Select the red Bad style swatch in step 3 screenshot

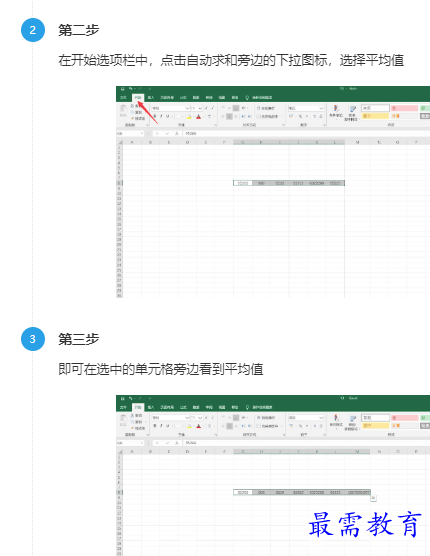pyautogui.click(x=404, y=418)
